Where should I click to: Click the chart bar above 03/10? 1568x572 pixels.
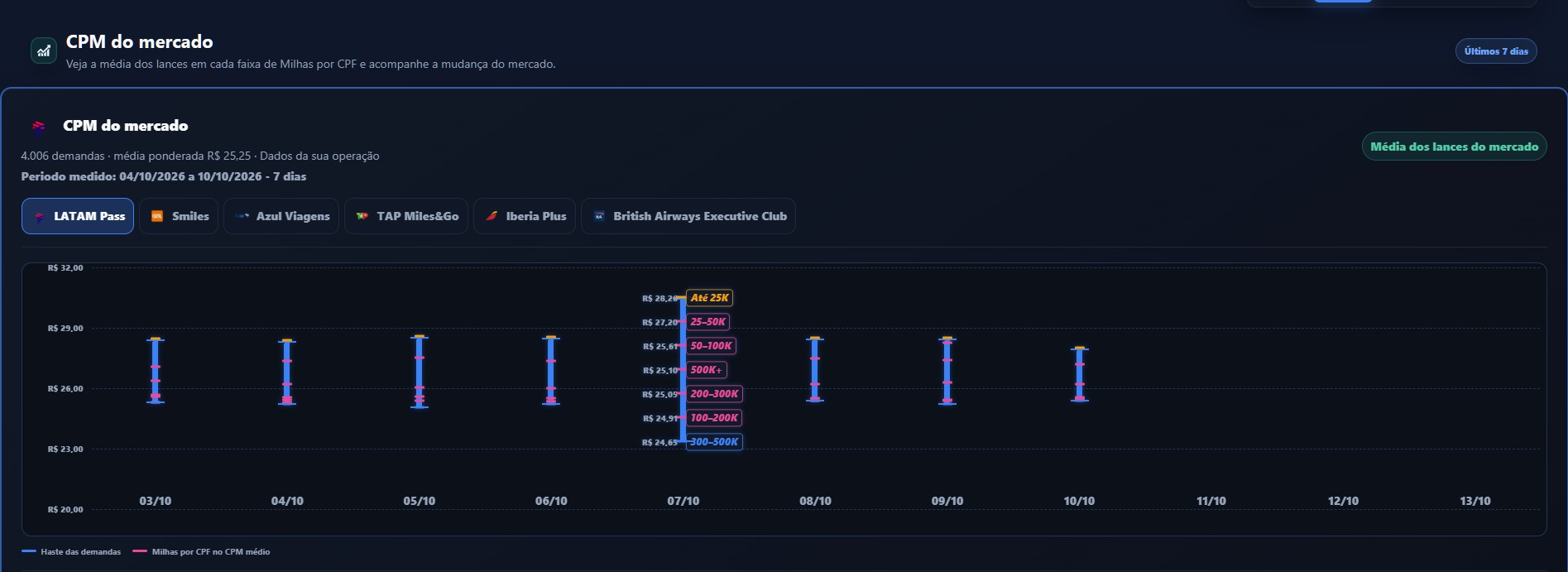pyautogui.click(x=156, y=371)
